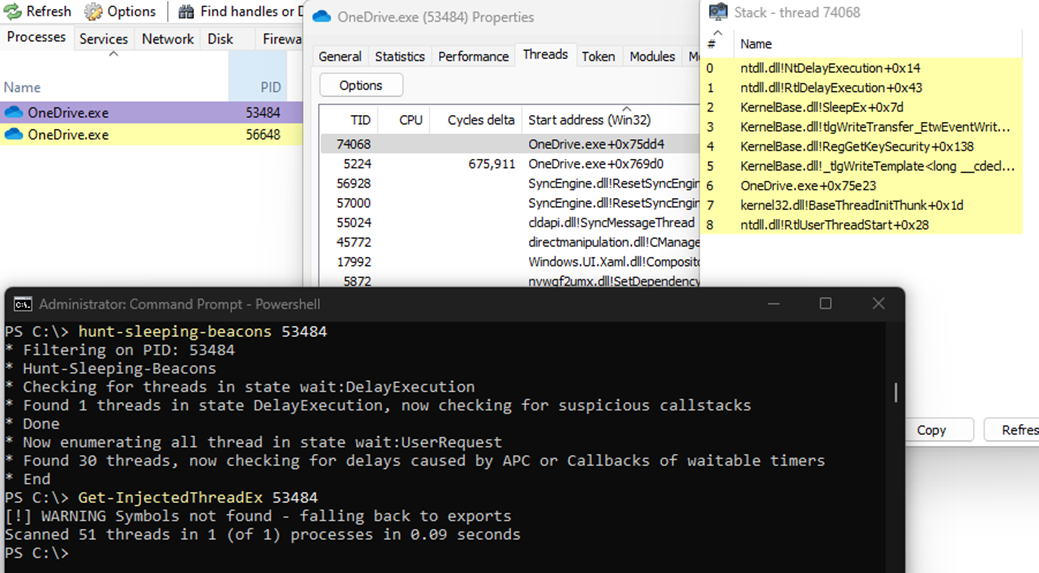Screen dimensions: 1039x573
Task: Click the Find handles window icon
Action: pyautogui.click(x=187, y=11)
